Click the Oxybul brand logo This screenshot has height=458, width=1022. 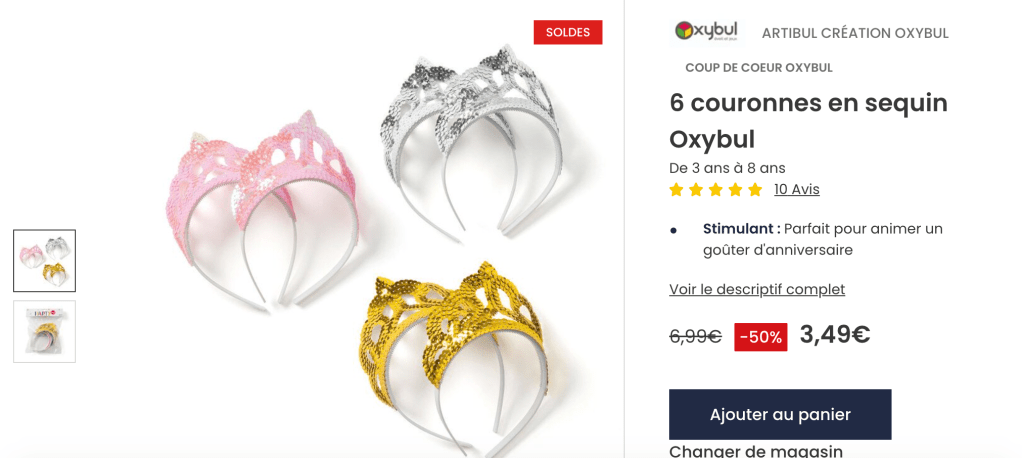point(707,31)
